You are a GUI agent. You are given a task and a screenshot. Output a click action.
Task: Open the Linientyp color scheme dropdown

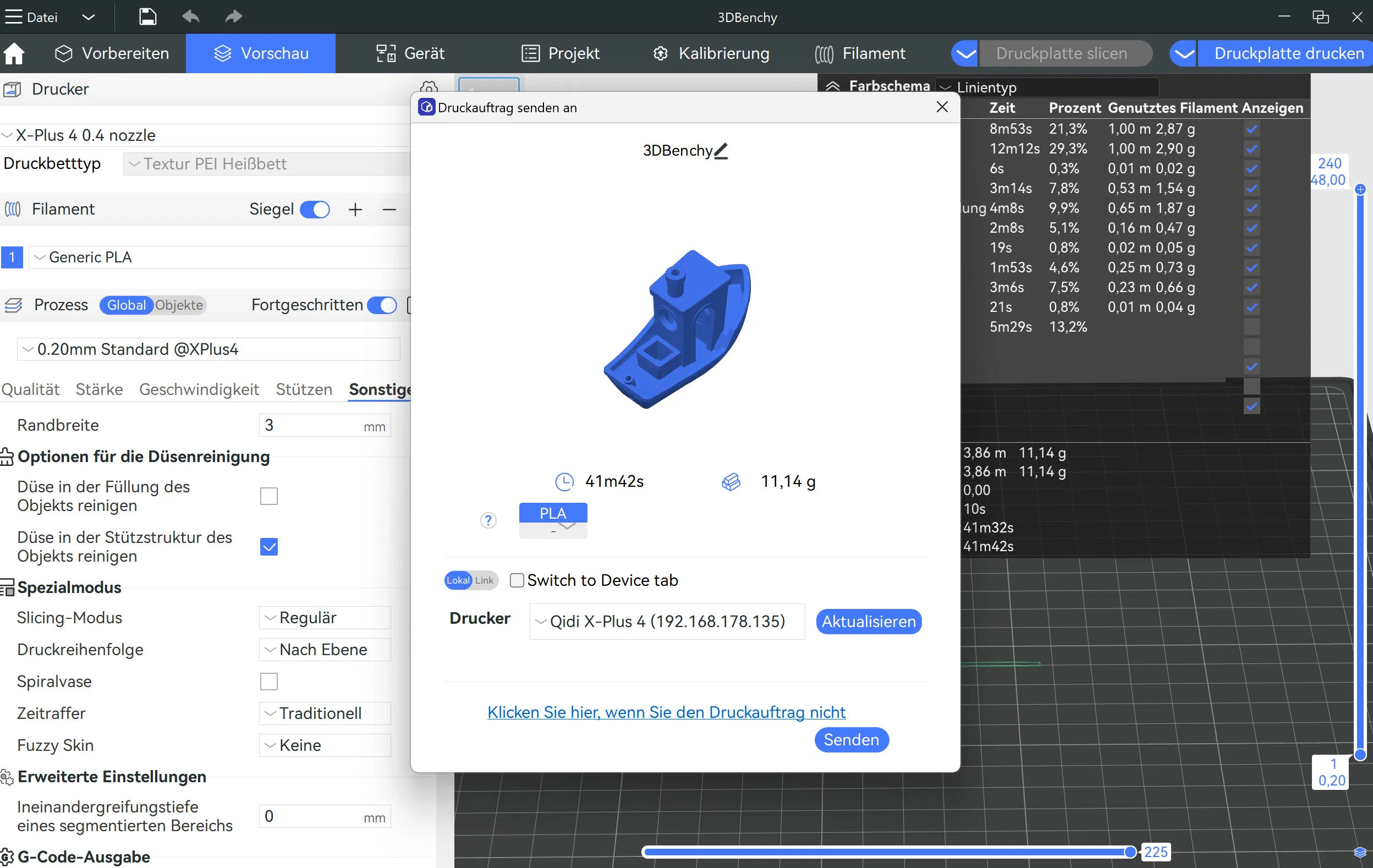point(1047,87)
